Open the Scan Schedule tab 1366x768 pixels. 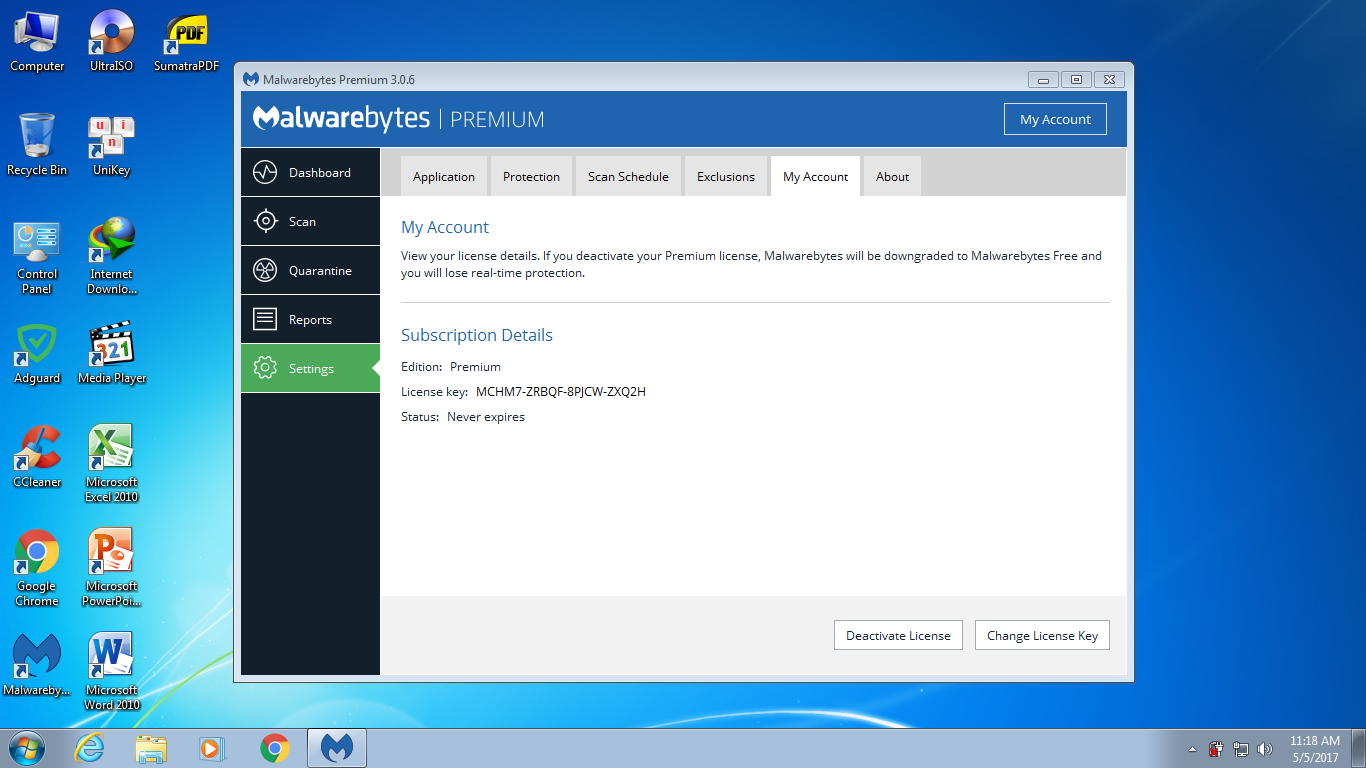pyautogui.click(x=628, y=176)
